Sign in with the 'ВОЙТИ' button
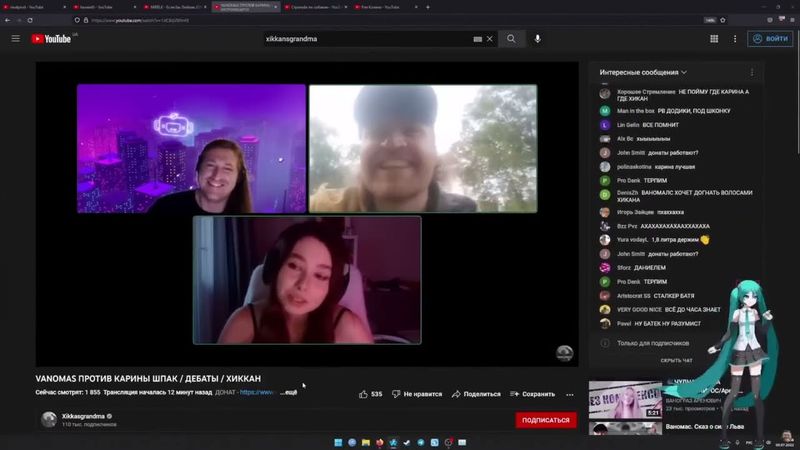Image resolution: width=800 pixels, height=450 pixels. click(x=770, y=39)
